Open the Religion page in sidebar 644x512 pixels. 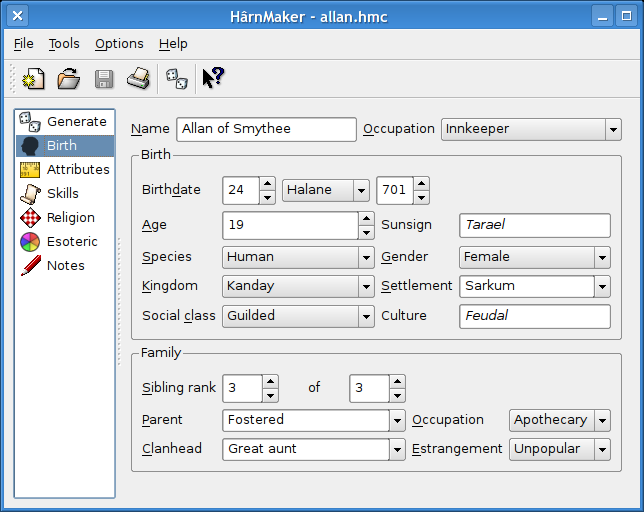[x=65, y=218]
